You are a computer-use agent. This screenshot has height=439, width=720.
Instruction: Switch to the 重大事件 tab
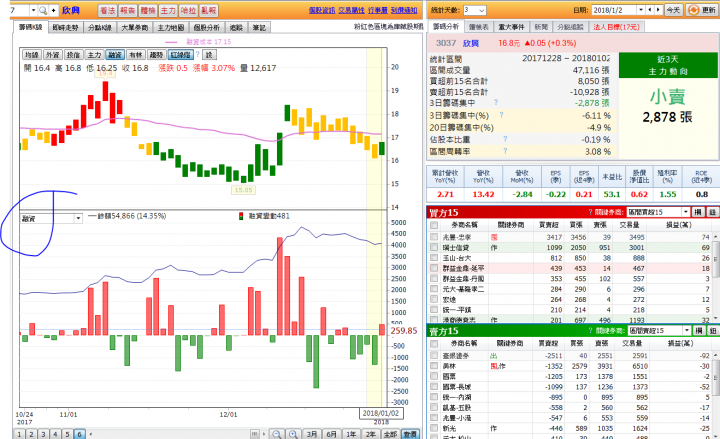511,27
